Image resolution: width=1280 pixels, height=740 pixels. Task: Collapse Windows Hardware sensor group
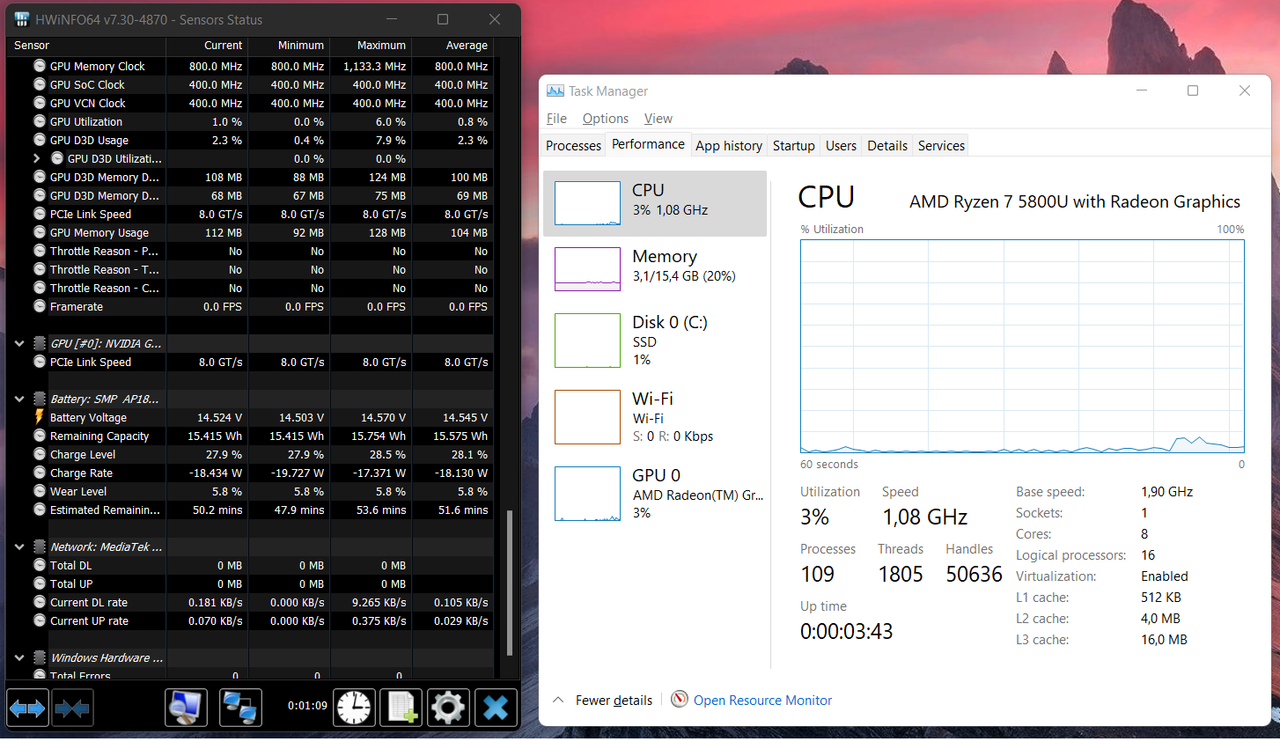(x=20, y=658)
